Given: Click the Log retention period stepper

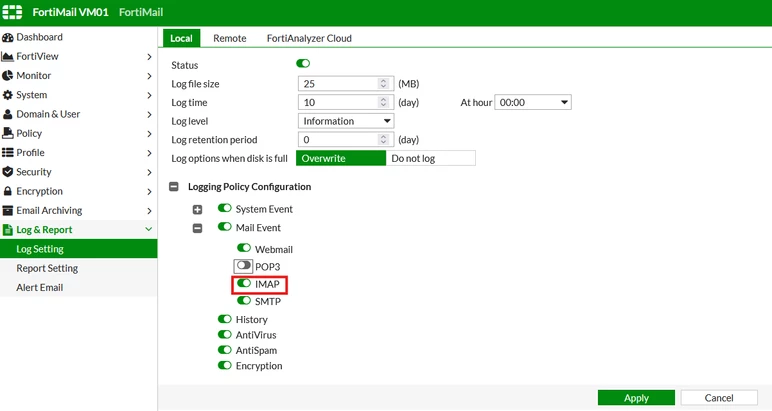Looking at the screenshot, I should pos(384,140).
